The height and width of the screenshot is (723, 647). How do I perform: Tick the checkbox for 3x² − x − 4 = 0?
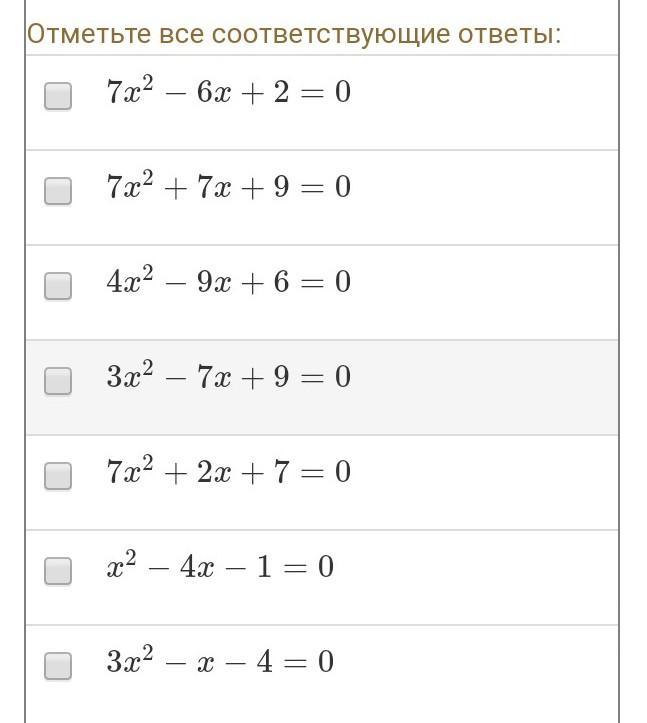pyautogui.click(x=58, y=666)
